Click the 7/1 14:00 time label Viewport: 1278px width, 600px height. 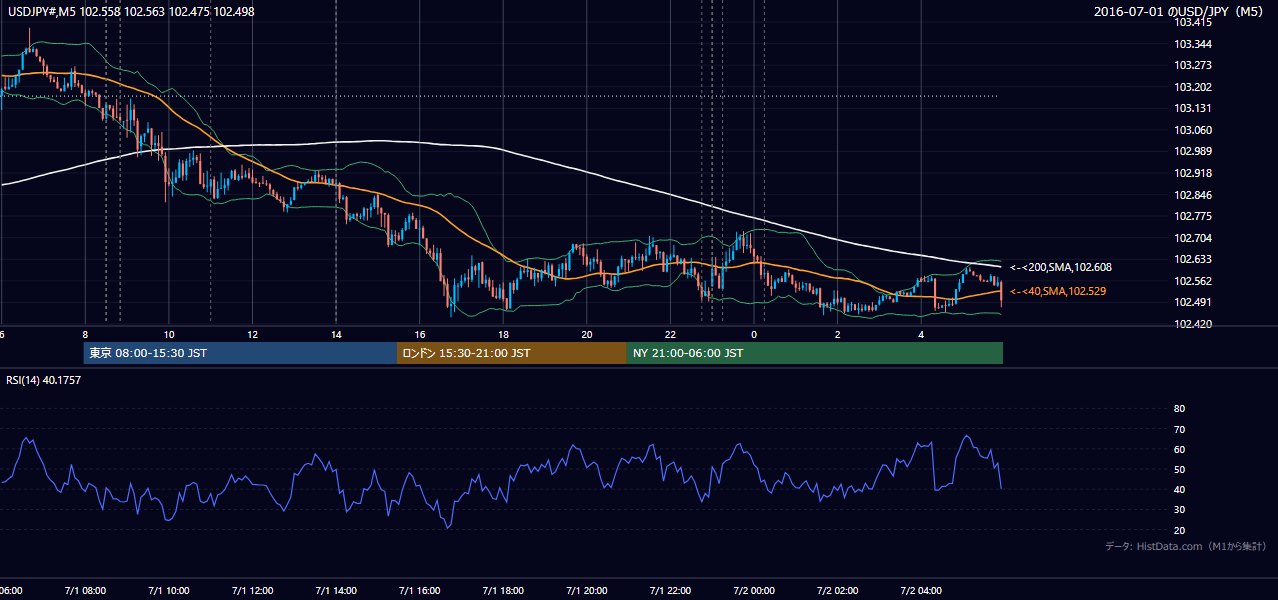[336, 591]
